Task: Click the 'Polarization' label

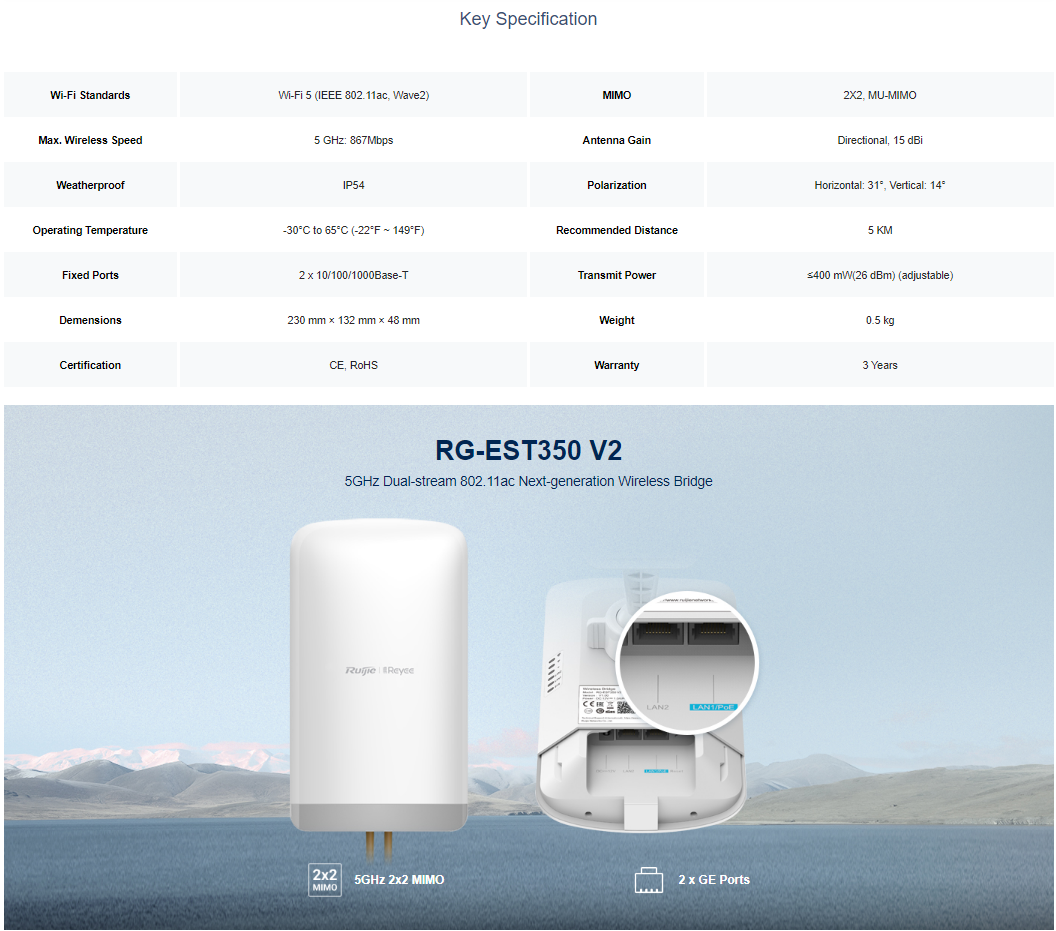Action: [617, 185]
